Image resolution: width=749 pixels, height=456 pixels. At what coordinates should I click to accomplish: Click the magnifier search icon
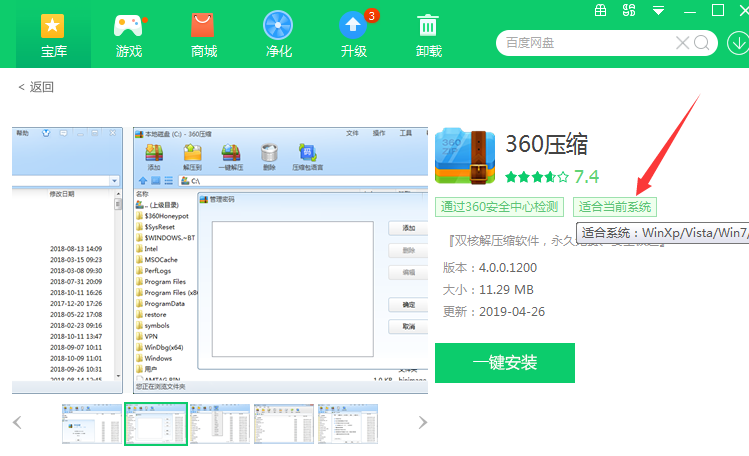702,43
